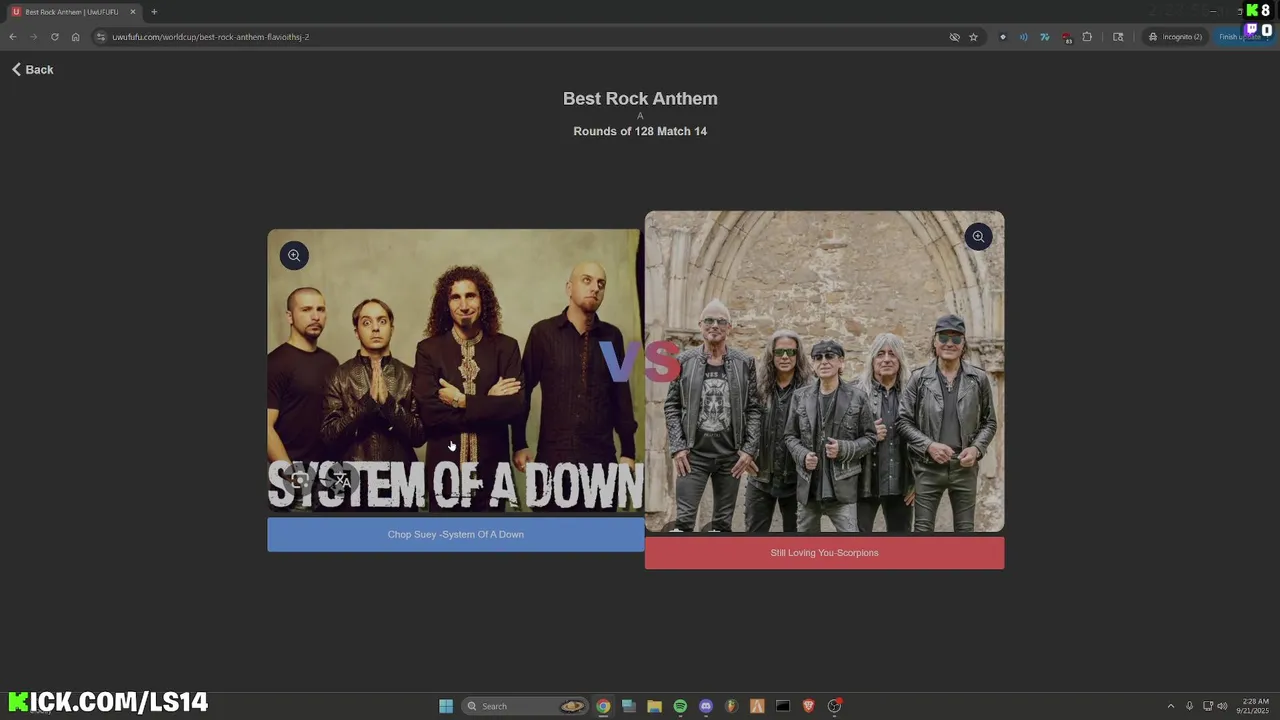Reload the page
This screenshot has width=1280, height=720.
54,37
